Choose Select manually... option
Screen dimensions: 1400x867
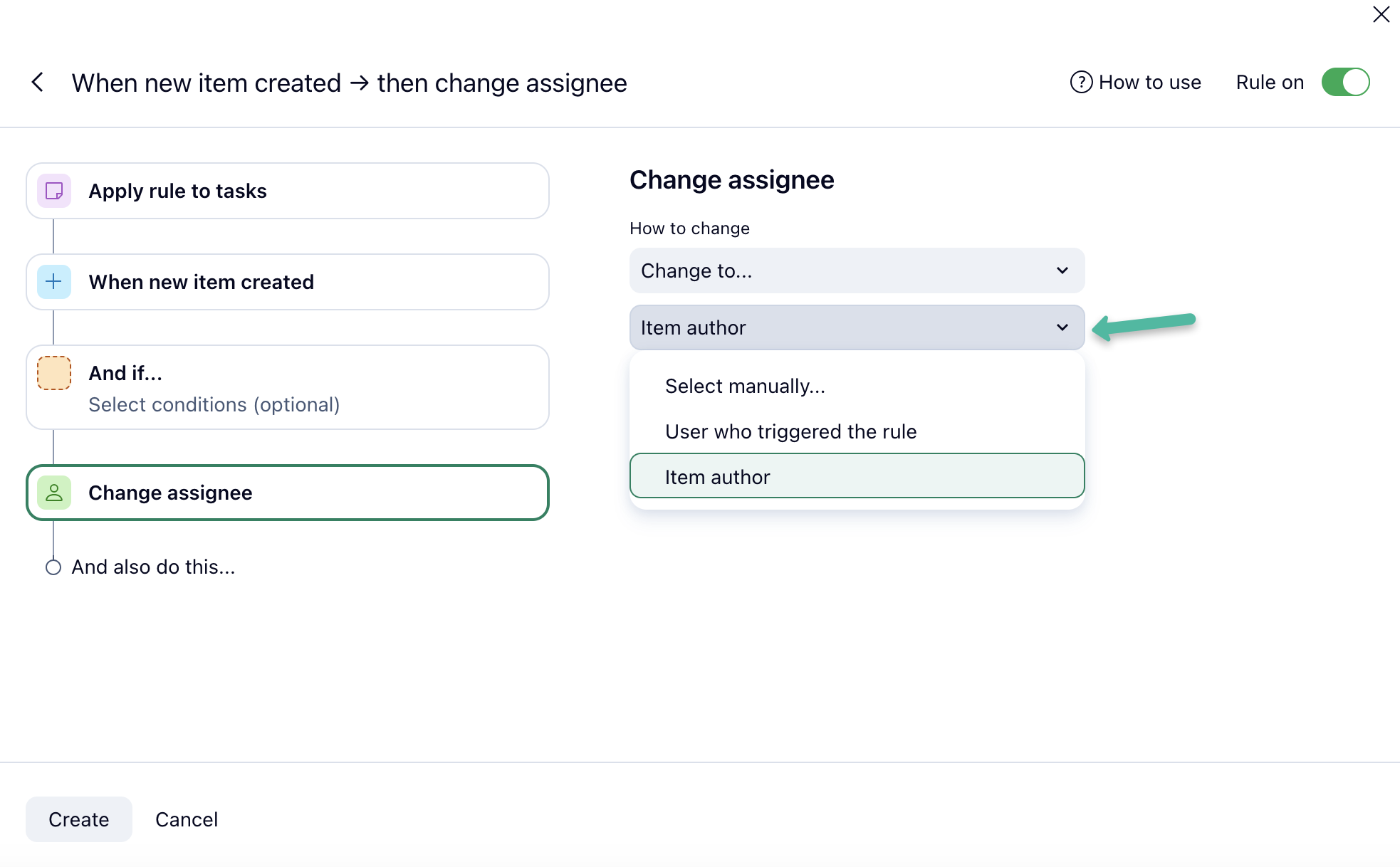tap(745, 386)
